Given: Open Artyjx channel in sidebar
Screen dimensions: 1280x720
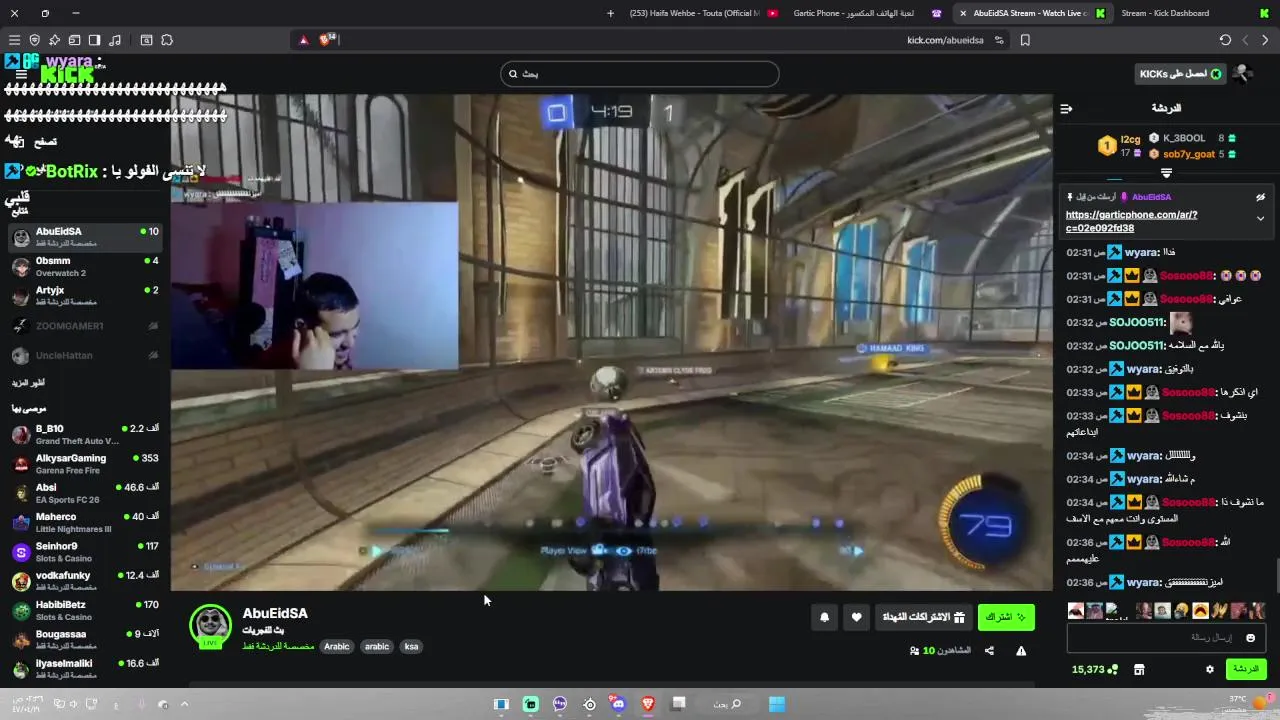Looking at the screenshot, I should [84, 296].
